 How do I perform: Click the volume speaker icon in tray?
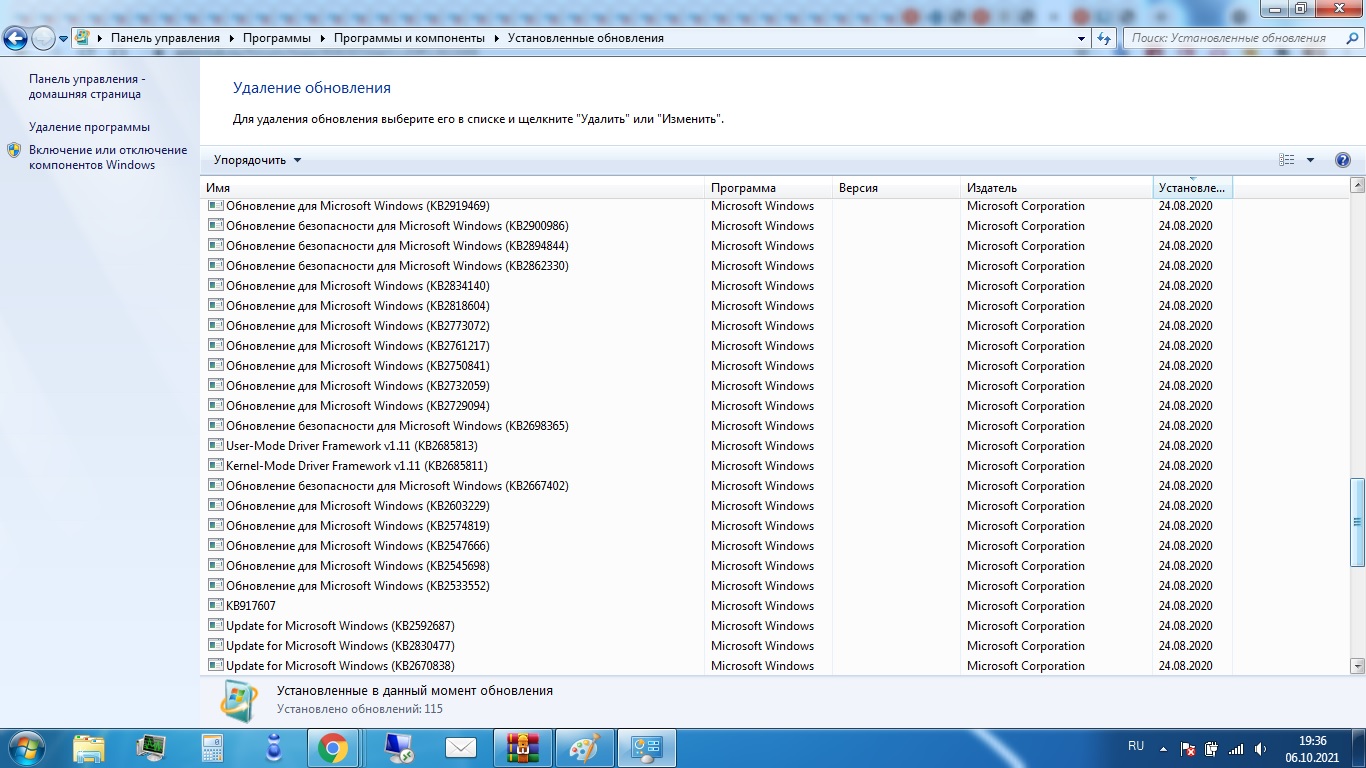click(1260, 748)
